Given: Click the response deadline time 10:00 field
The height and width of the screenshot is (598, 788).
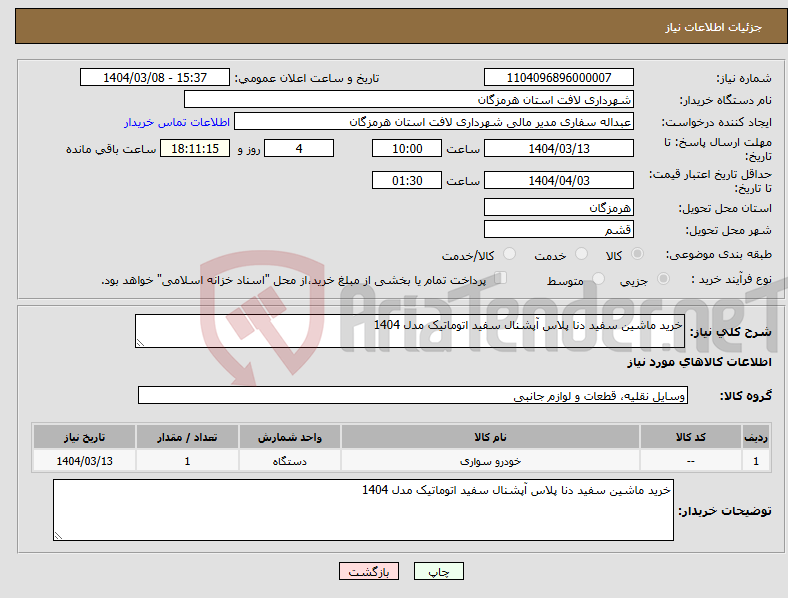Looking at the screenshot, I should [407, 148].
